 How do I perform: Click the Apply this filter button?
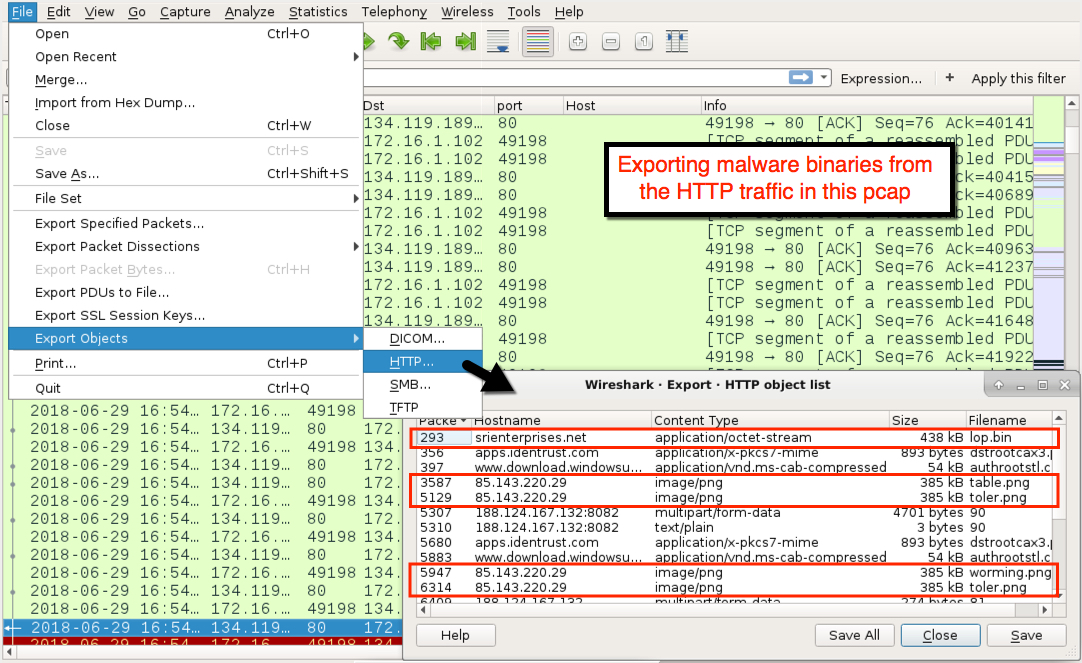point(1018,79)
